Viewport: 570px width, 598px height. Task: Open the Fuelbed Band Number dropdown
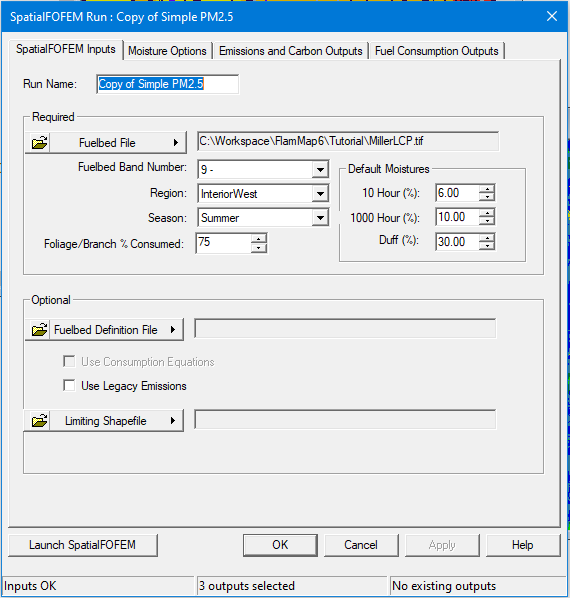(x=320, y=169)
